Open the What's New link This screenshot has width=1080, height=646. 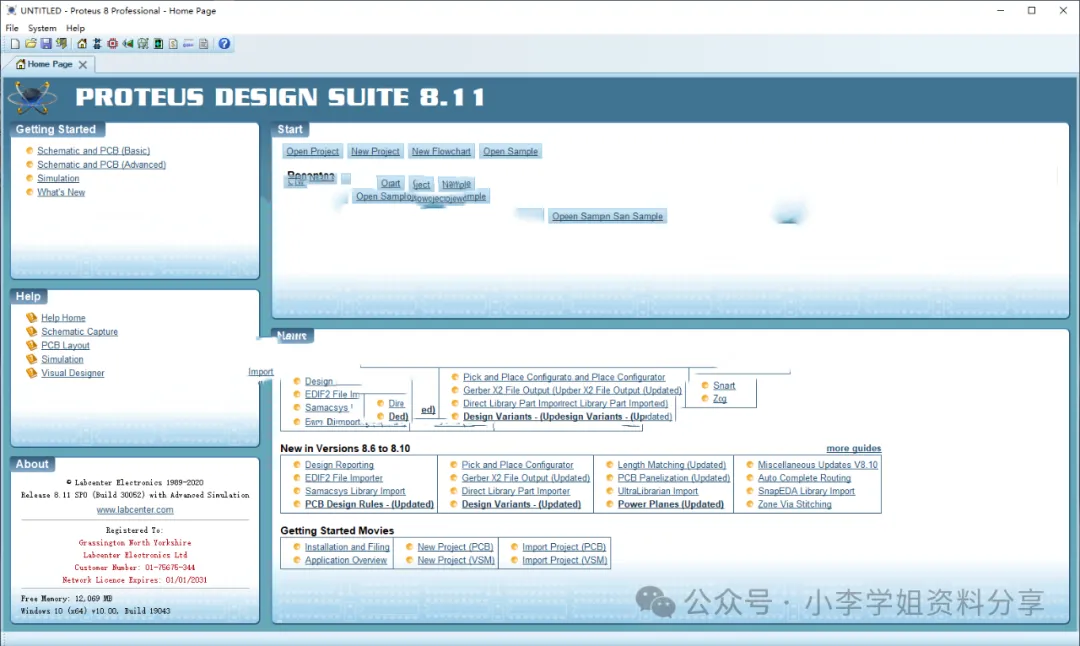(61, 192)
